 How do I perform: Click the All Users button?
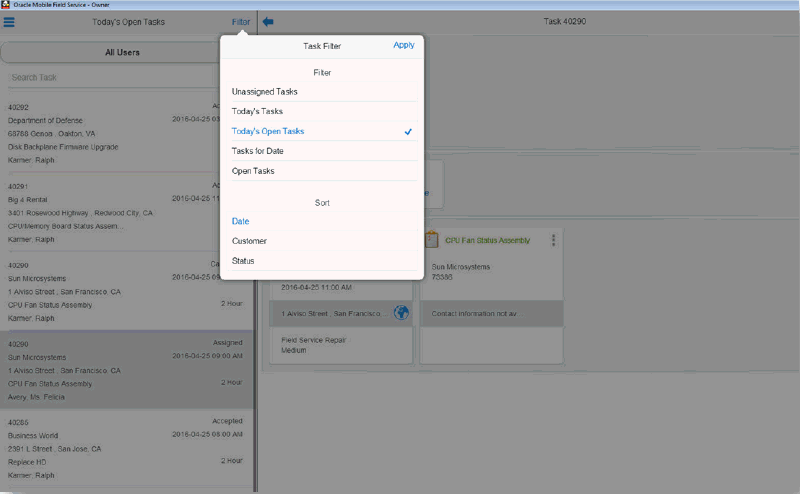pos(122,53)
